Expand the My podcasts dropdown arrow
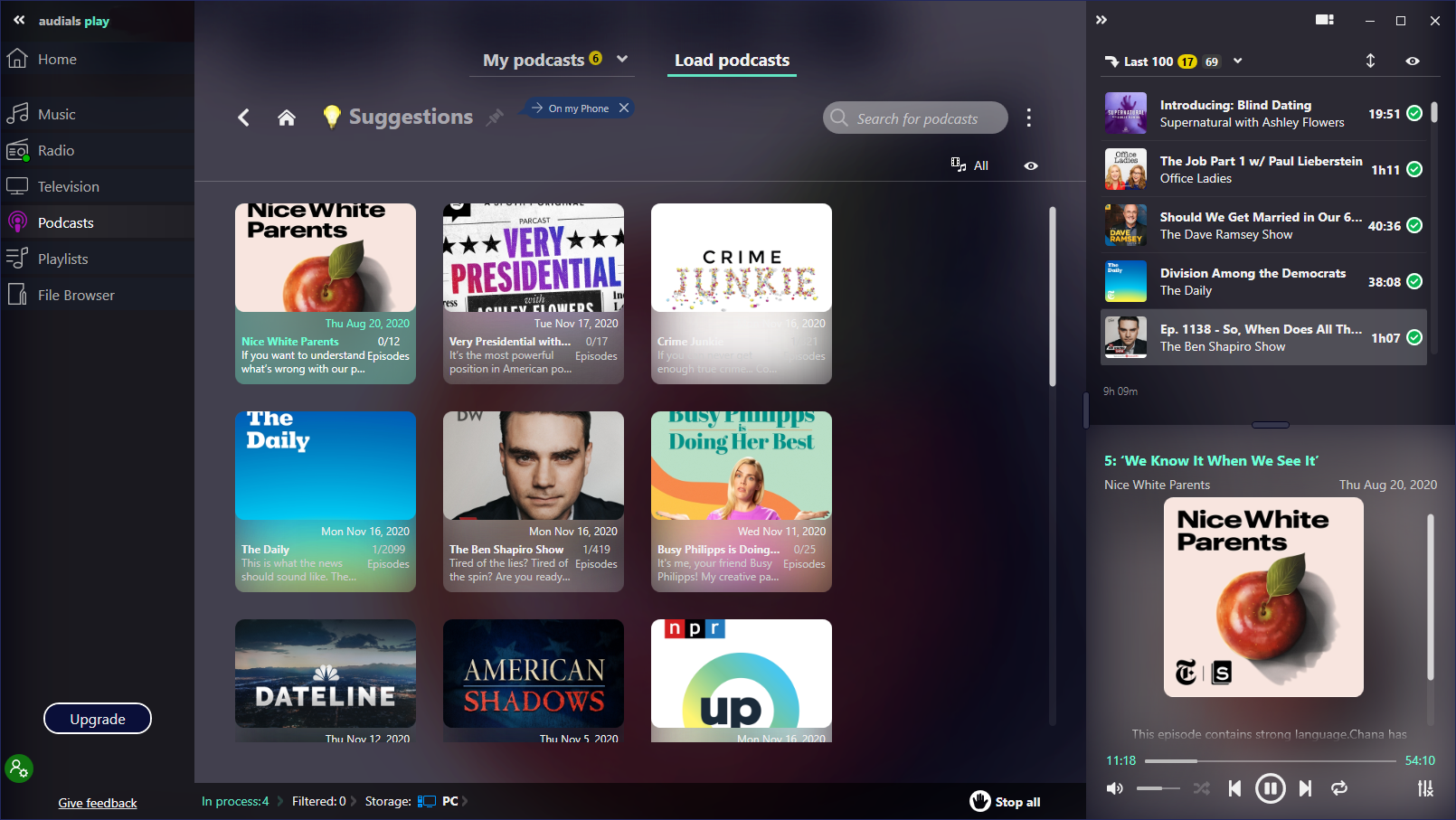Viewport: 1456px width, 820px height. tap(622, 60)
